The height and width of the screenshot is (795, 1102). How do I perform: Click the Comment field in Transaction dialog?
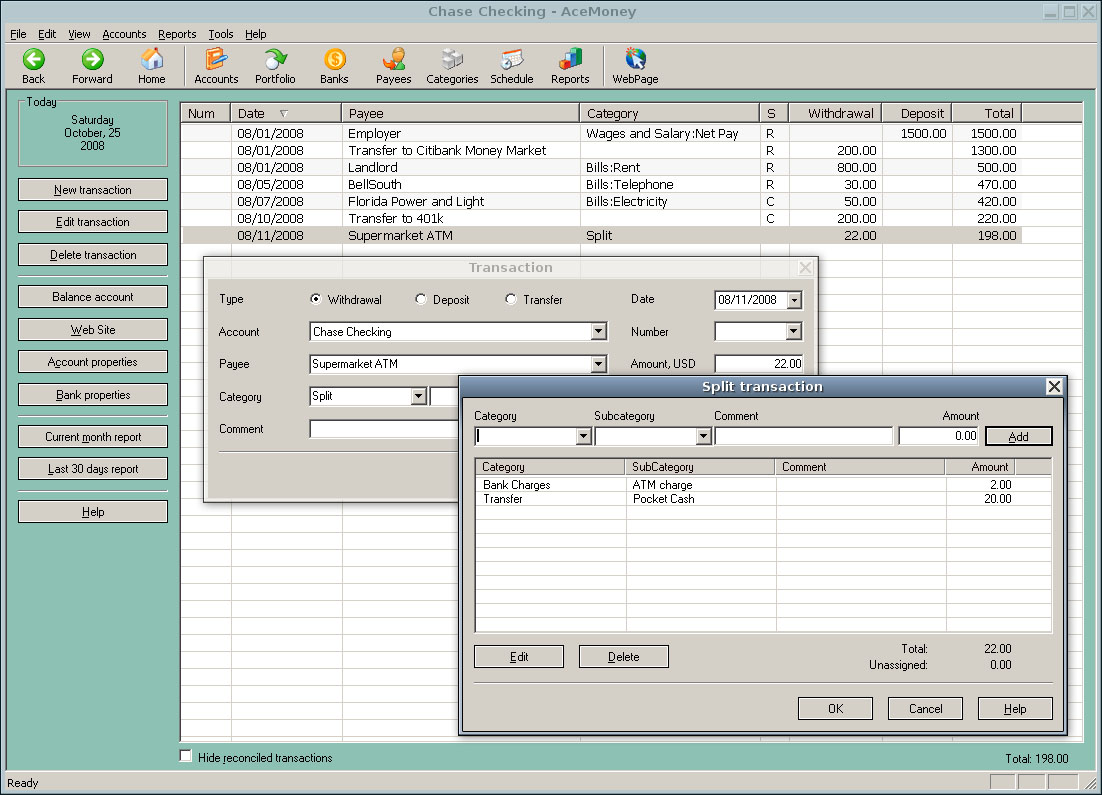[x=384, y=429]
